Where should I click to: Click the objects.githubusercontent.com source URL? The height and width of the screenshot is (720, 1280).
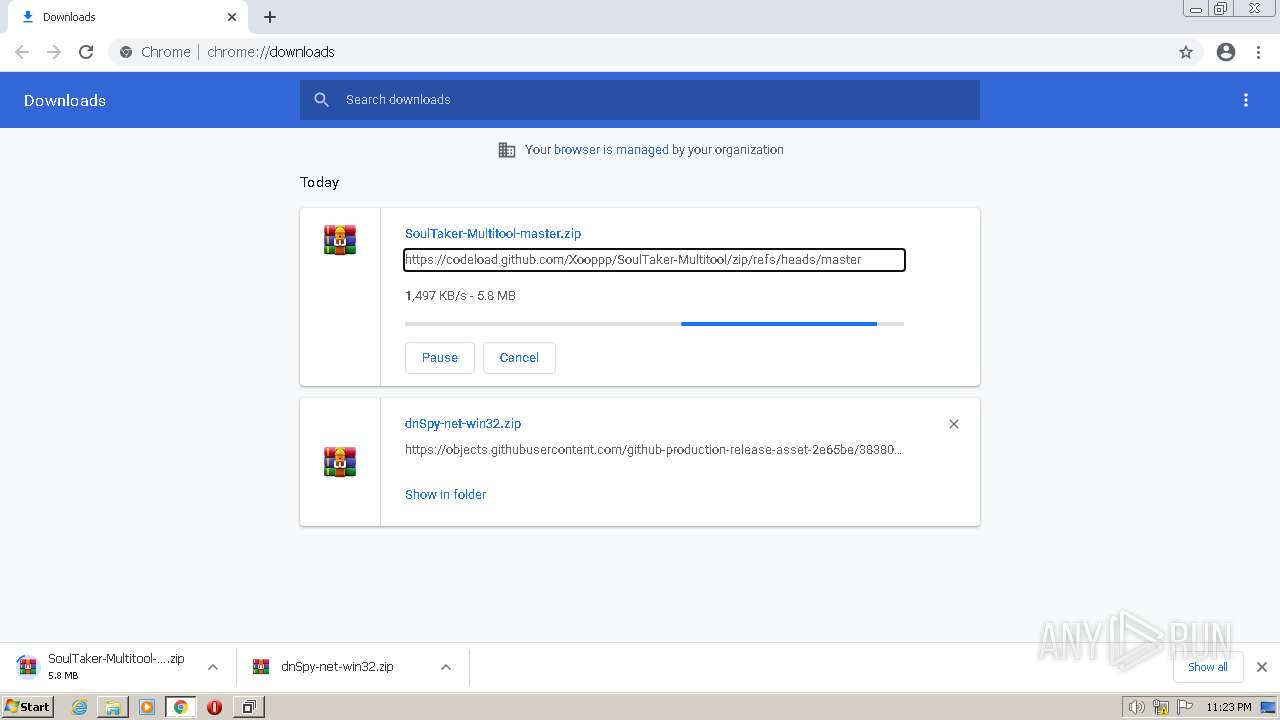pyautogui.click(x=654, y=450)
